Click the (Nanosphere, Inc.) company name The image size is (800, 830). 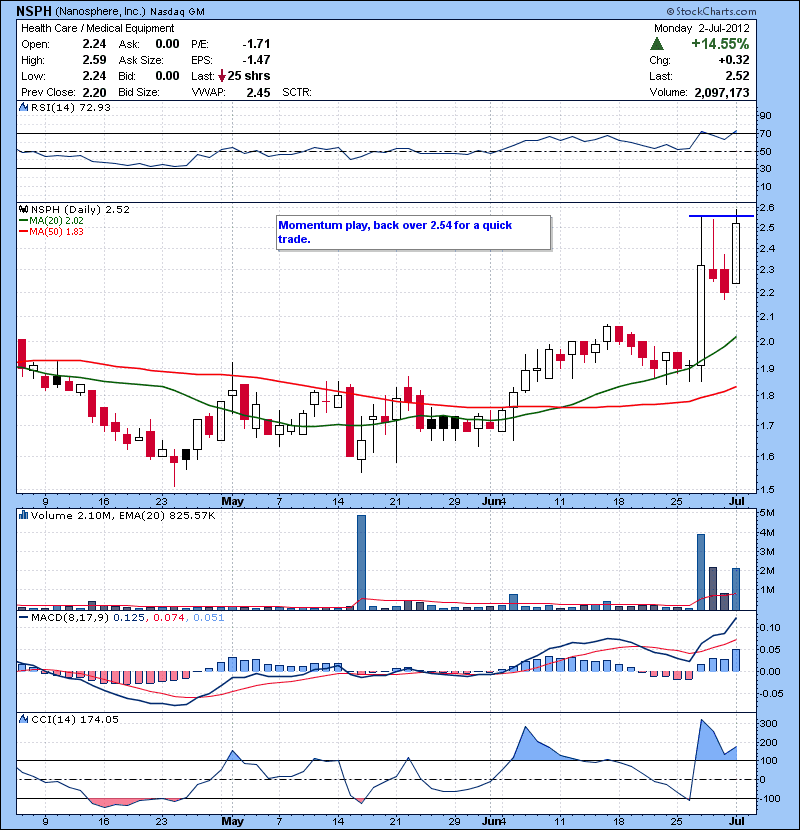coord(100,11)
